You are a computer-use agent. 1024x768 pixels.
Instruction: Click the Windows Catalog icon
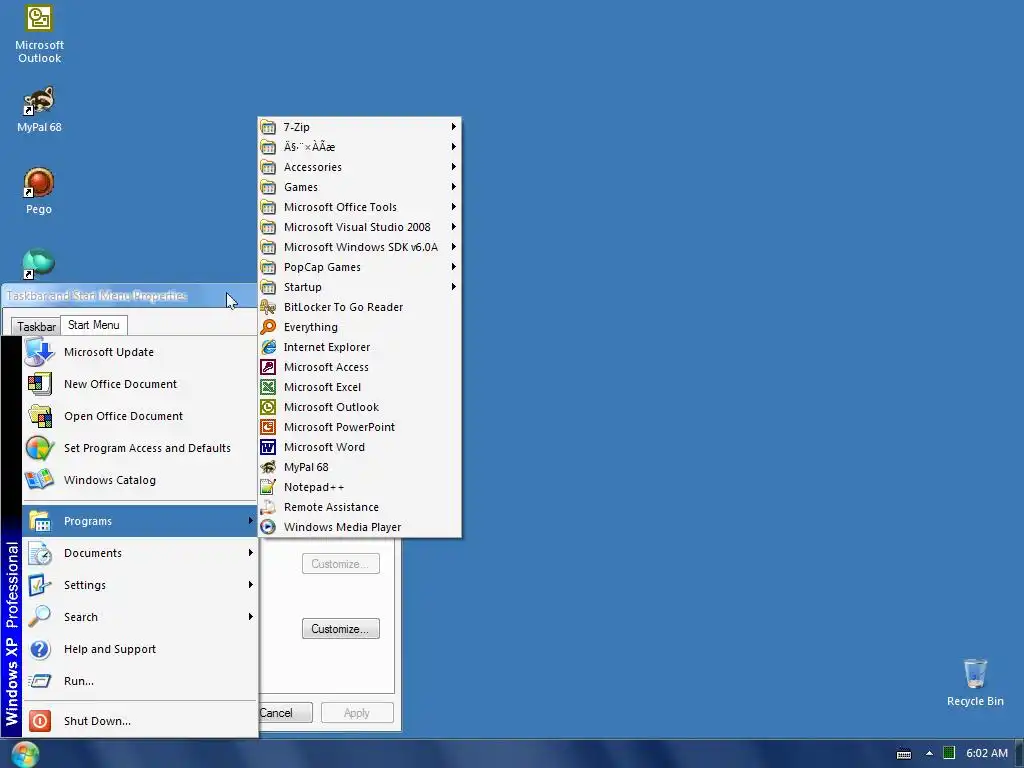(40, 480)
